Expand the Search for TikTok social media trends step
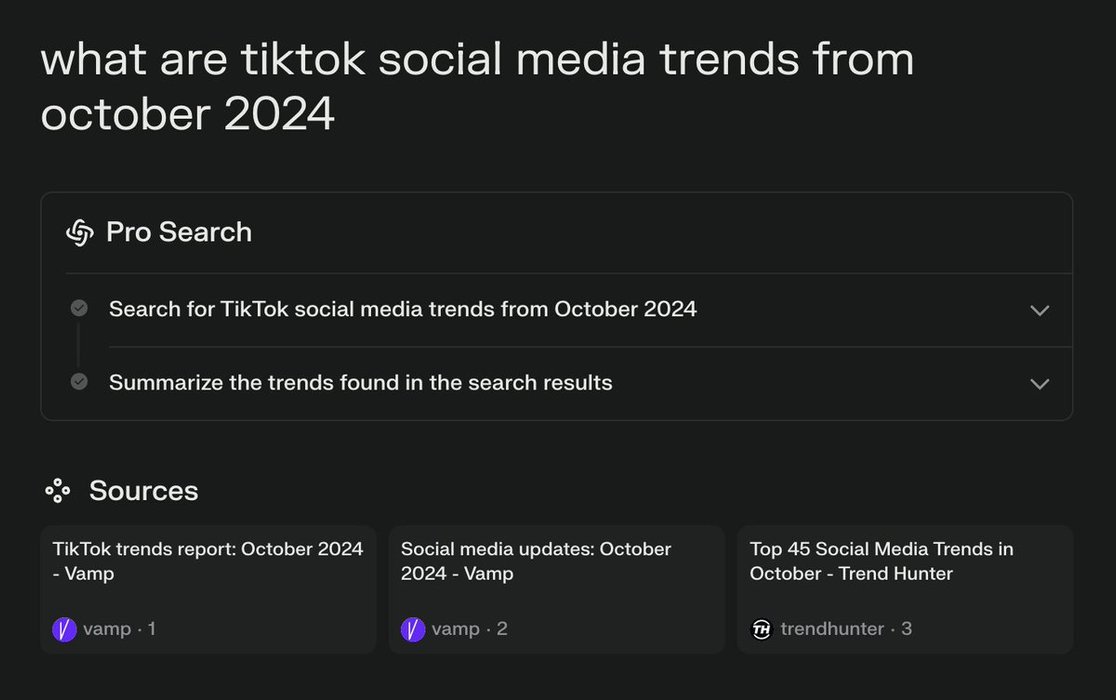The image size is (1116, 700). (x=1039, y=310)
